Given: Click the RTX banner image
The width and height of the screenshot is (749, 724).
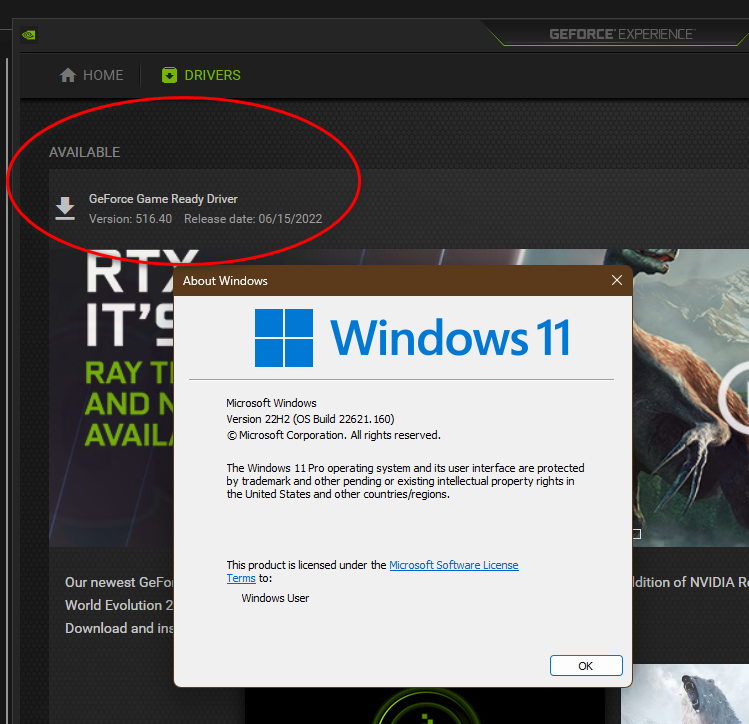Looking at the screenshot, I should (x=112, y=398).
